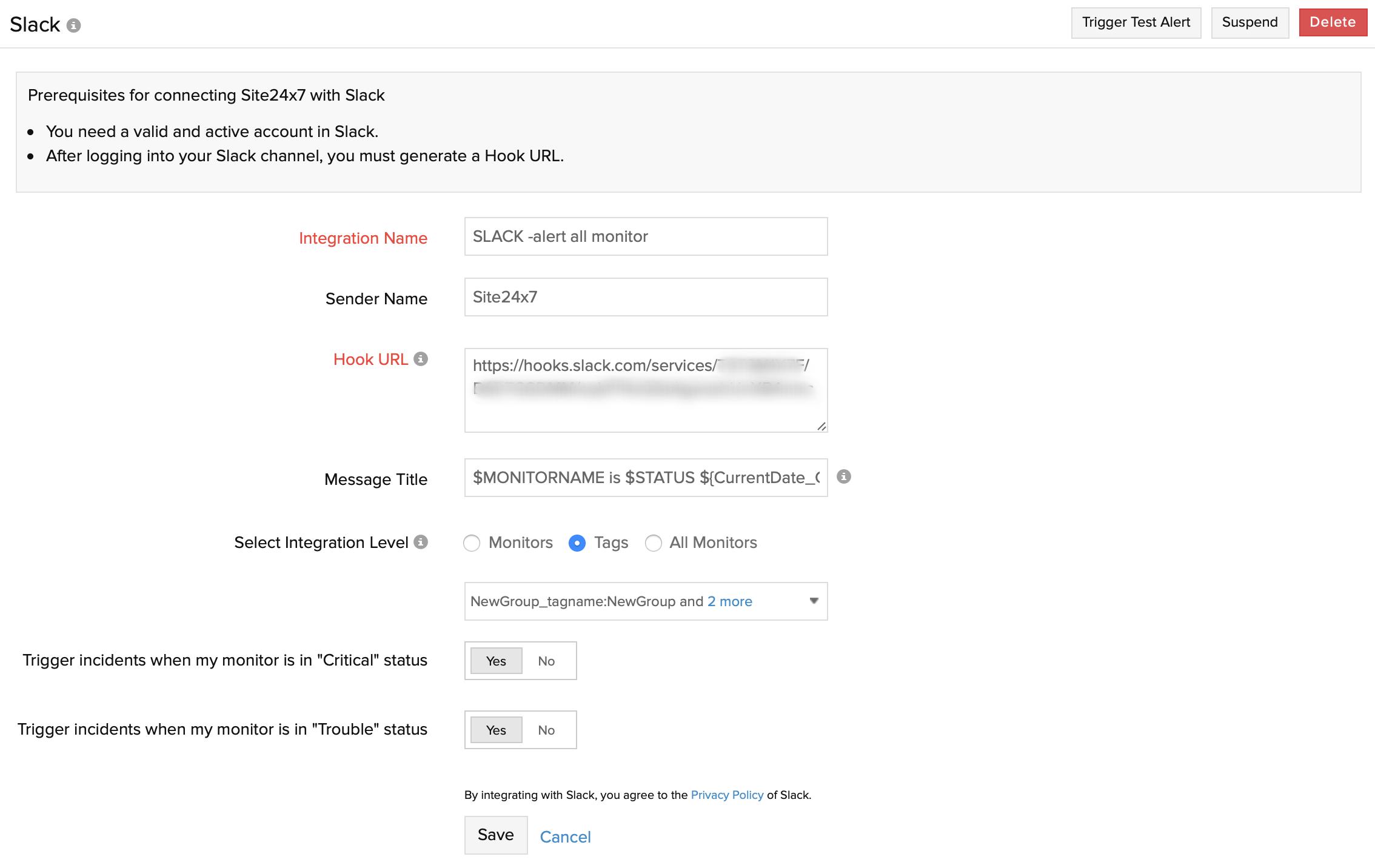
Task: Open the Slack Privacy Policy link
Action: pos(727,795)
